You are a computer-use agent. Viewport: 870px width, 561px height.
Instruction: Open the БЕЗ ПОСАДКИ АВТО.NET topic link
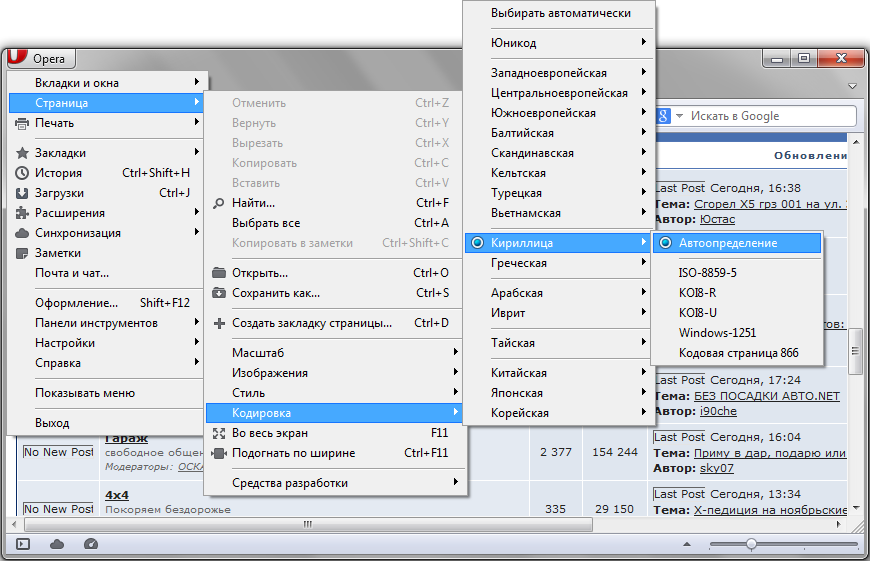(x=767, y=396)
